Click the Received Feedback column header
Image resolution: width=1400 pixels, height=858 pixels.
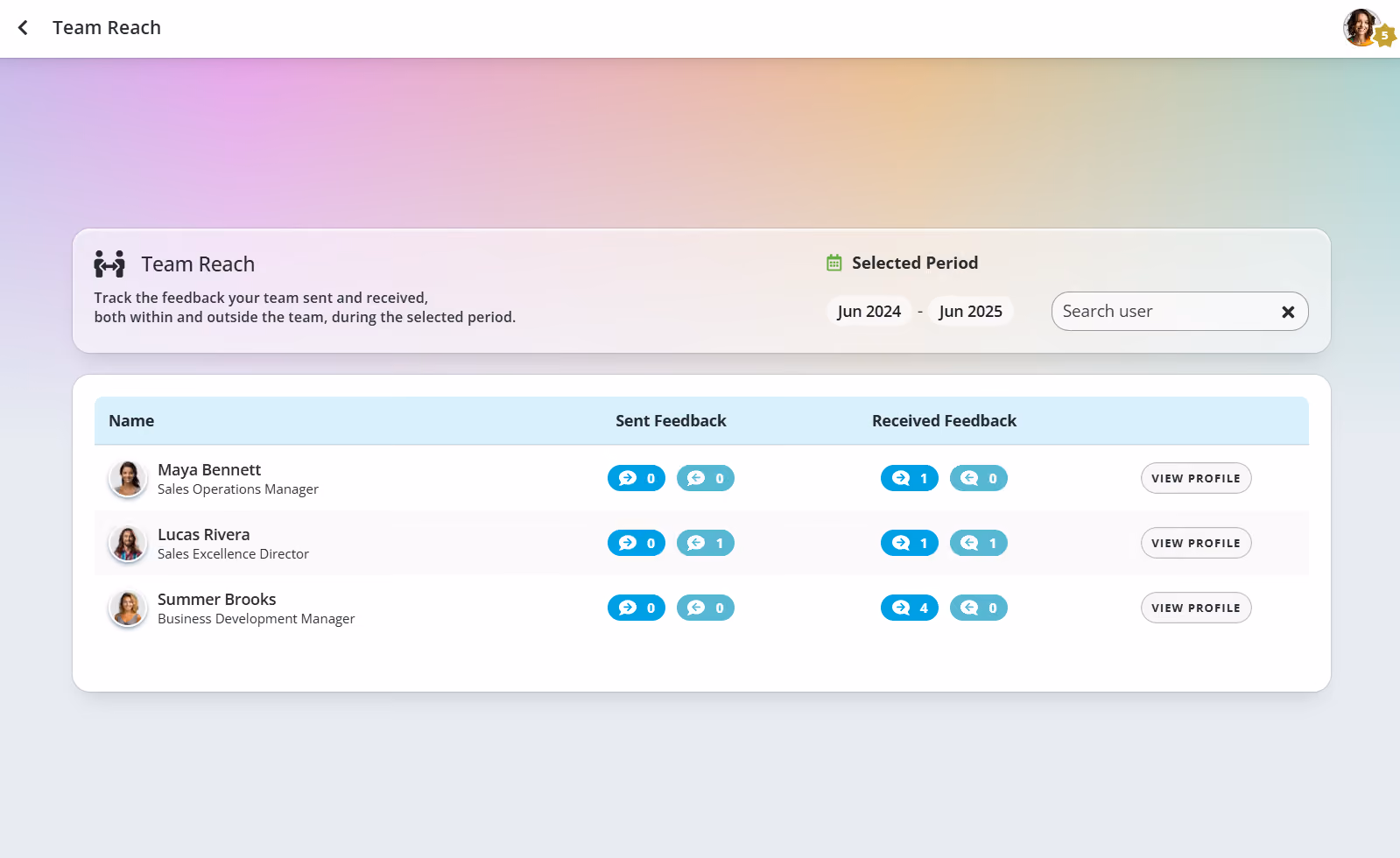[x=944, y=420]
